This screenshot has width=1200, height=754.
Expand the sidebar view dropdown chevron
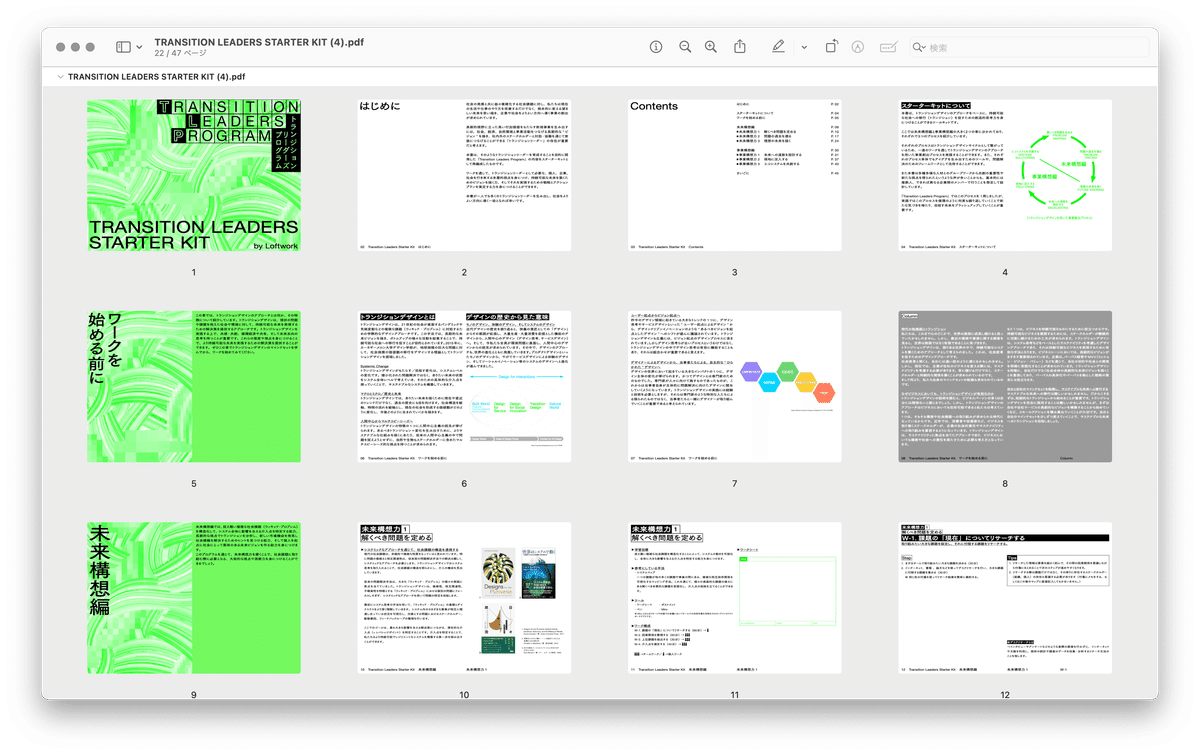139,47
